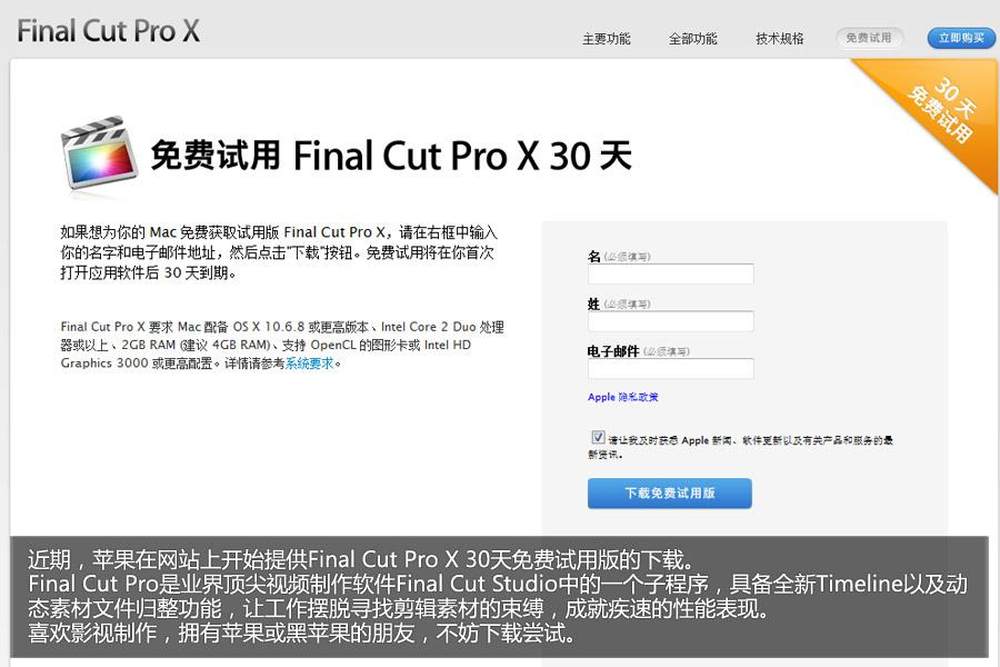Viewport: 1000px width, 667px height.
Task: Click the Final Cut Pro clapperboard icon
Action: (99, 152)
